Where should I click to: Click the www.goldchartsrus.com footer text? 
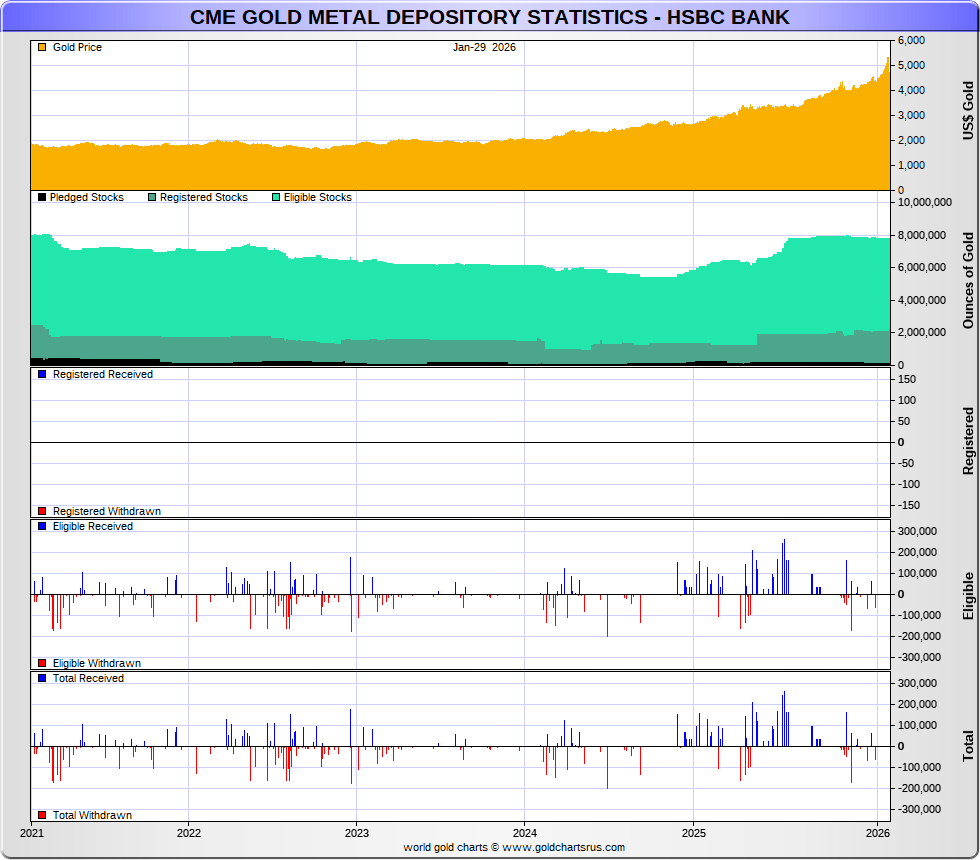(x=514, y=847)
